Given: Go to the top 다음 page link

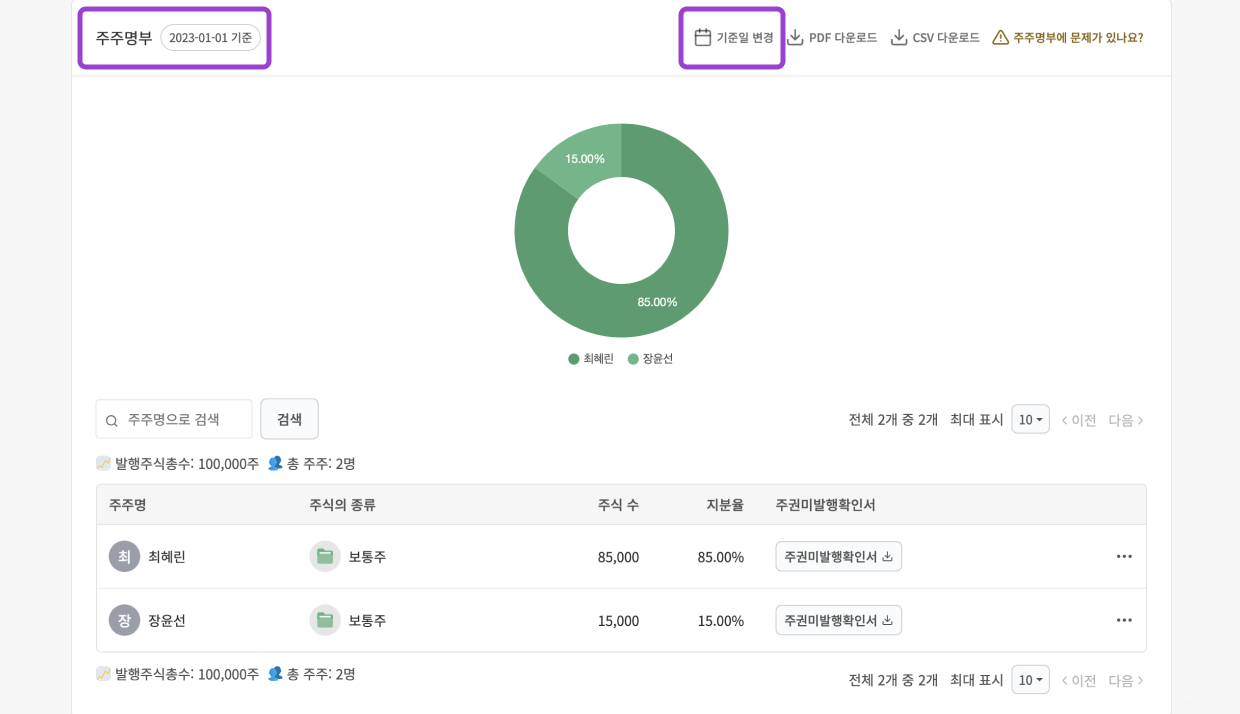Looking at the screenshot, I should [x=1126, y=420].
